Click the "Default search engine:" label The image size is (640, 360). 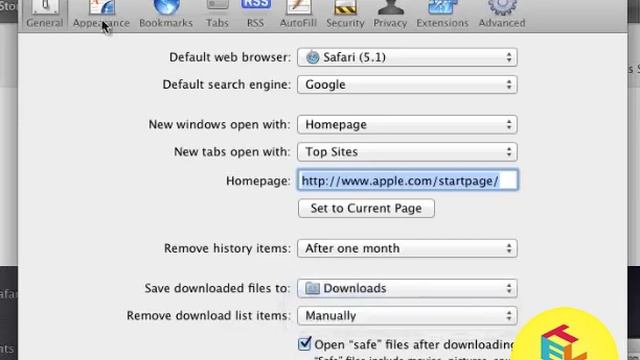click(227, 85)
